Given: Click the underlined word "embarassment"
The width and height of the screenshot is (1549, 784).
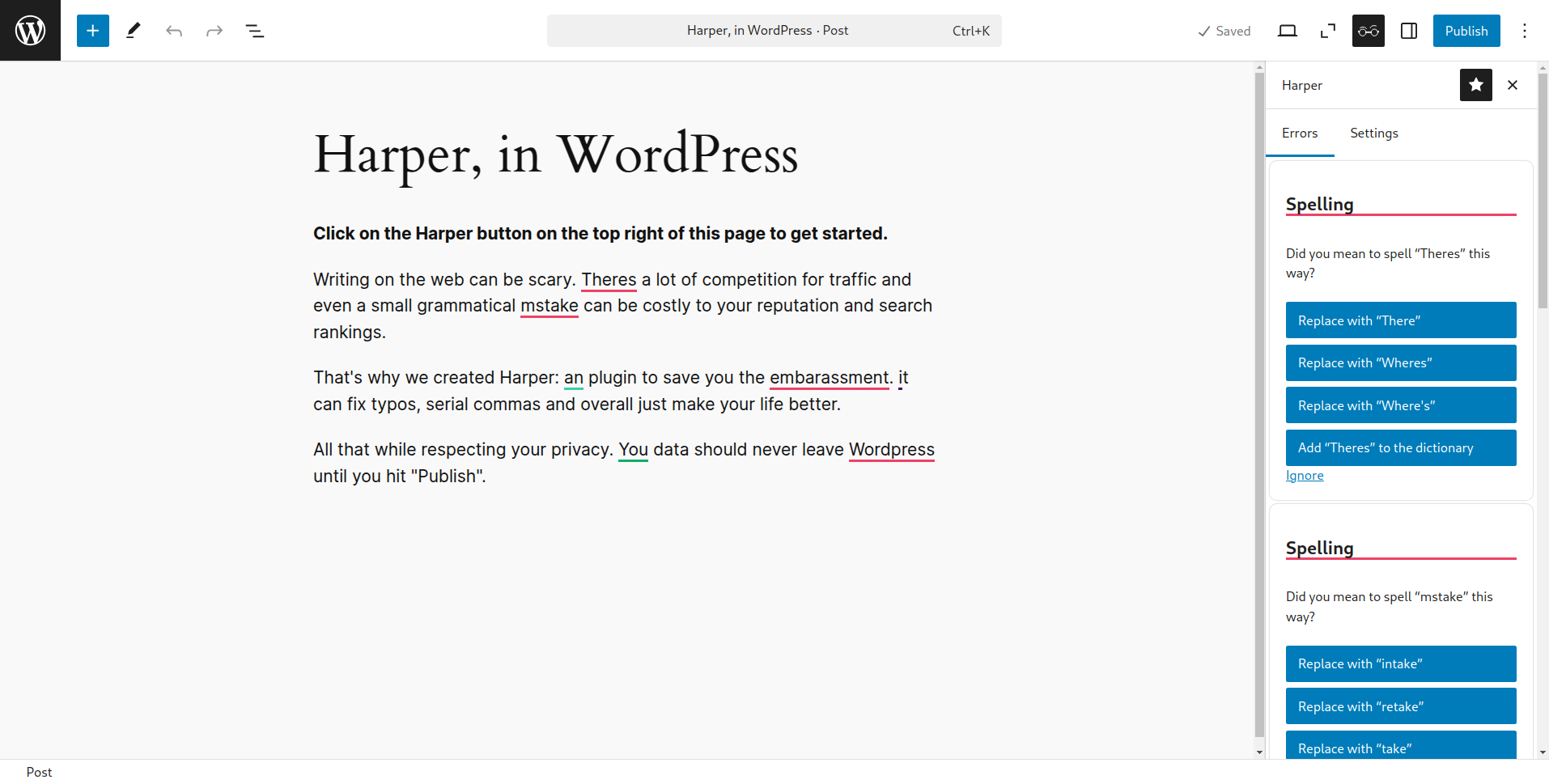Looking at the screenshot, I should 830,378.
